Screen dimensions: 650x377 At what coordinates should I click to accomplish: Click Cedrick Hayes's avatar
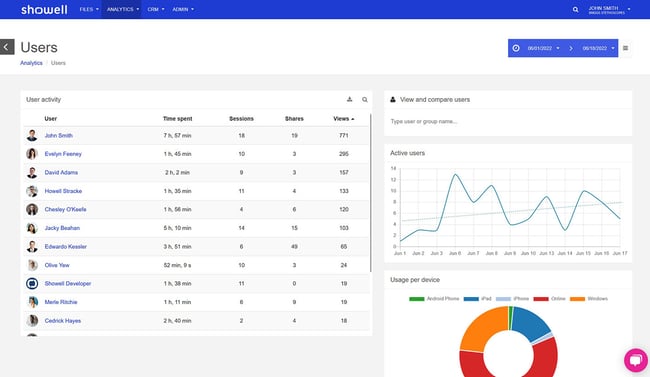pyautogui.click(x=32, y=321)
